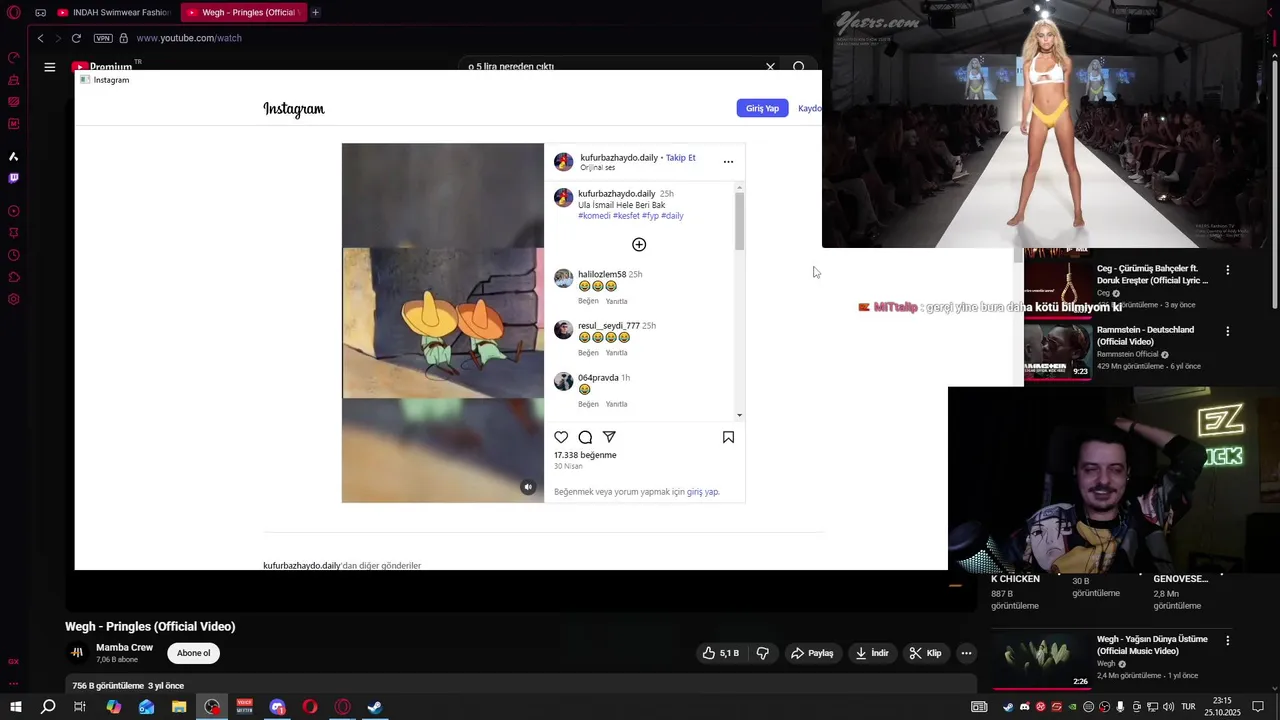Open GX Control speedometer in sidebar
Image resolution: width=1280 pixels, height=720 pixels.
[14, 58]
